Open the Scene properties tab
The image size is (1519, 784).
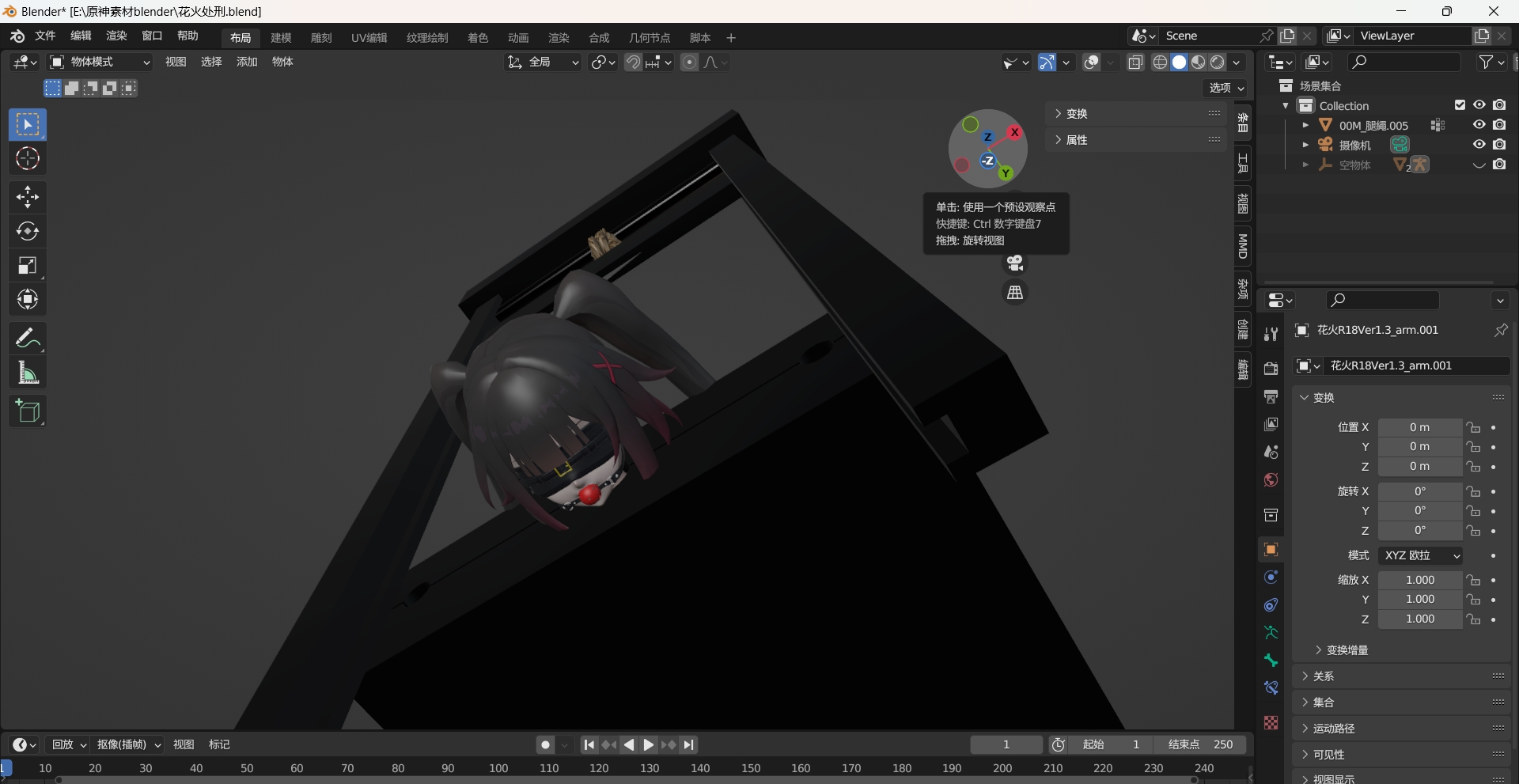click(x=1271, y=453)
